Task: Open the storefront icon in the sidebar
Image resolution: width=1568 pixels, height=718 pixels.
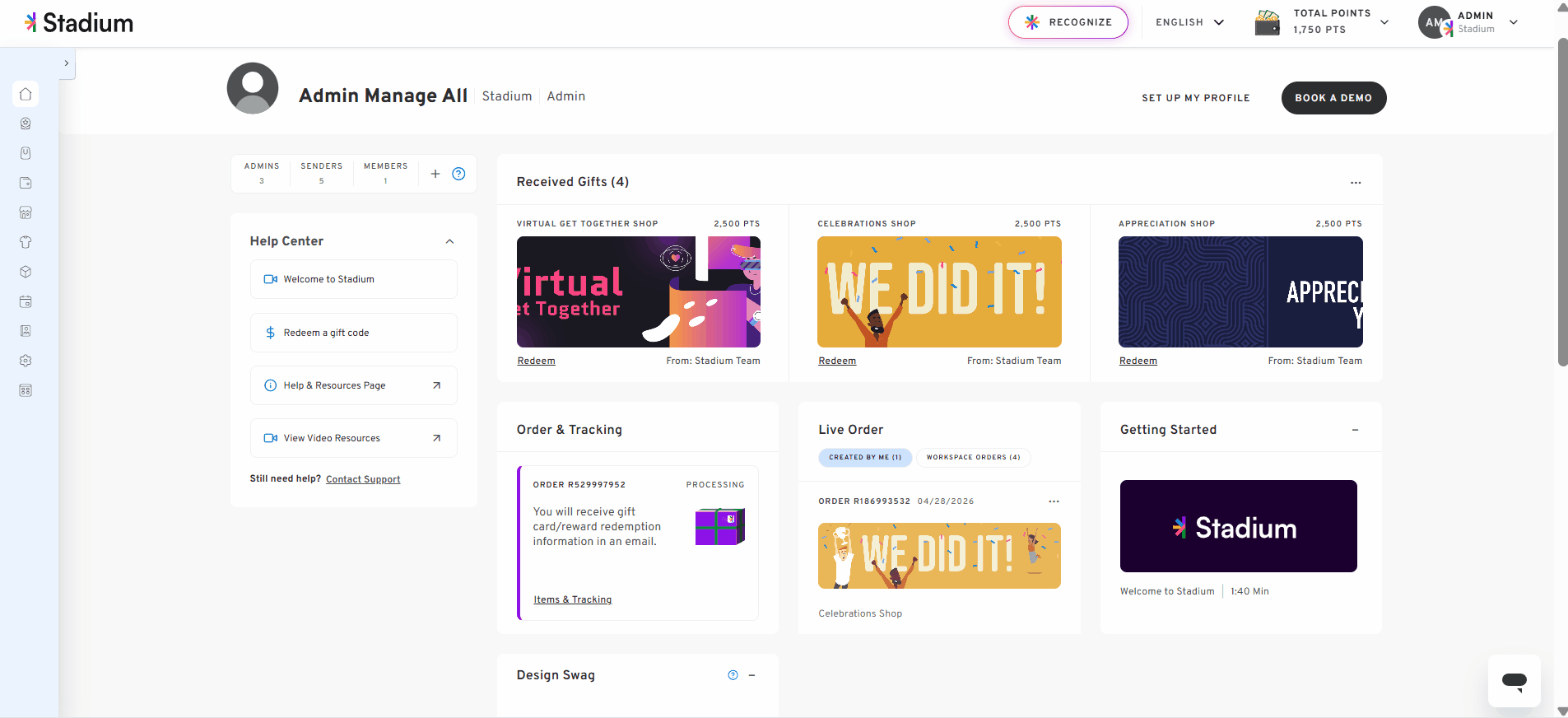Action: coord(26,212)
